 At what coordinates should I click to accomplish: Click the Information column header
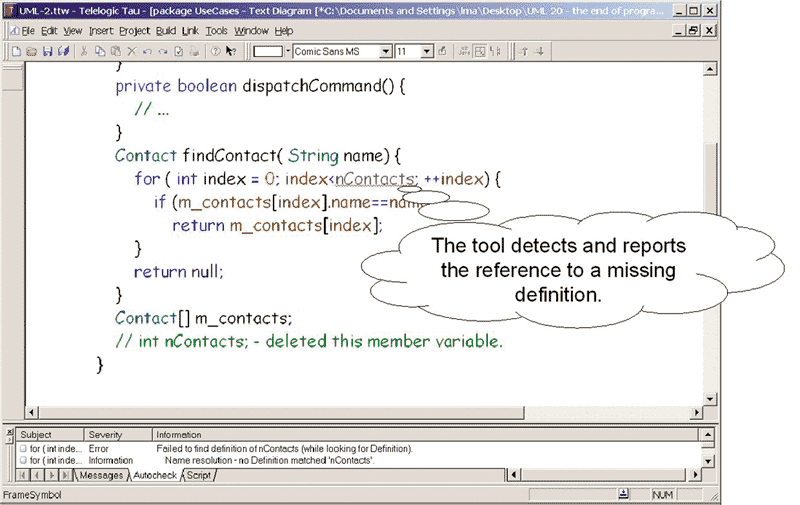point(178,435)
